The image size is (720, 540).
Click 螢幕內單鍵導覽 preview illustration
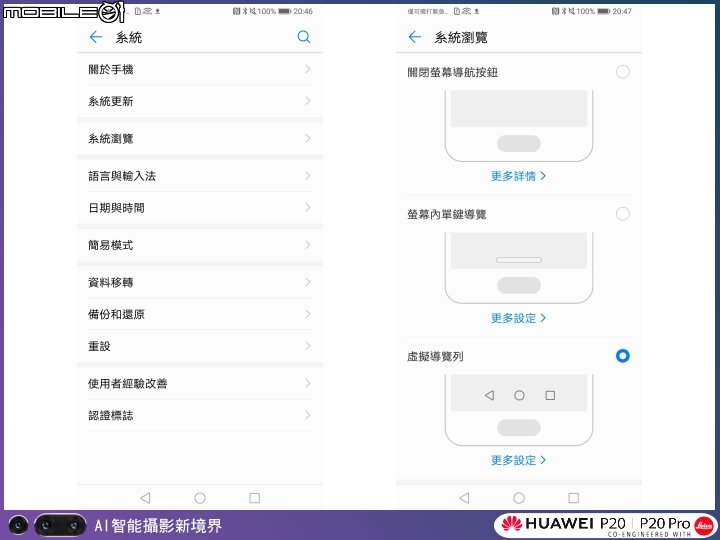[519, 268]
